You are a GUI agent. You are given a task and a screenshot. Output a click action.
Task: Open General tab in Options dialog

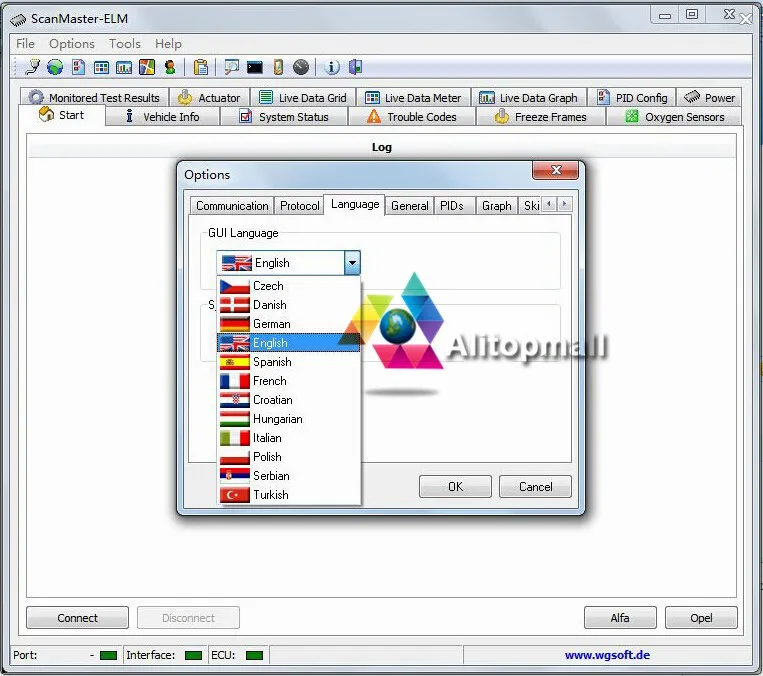click(x=409, y=206)
